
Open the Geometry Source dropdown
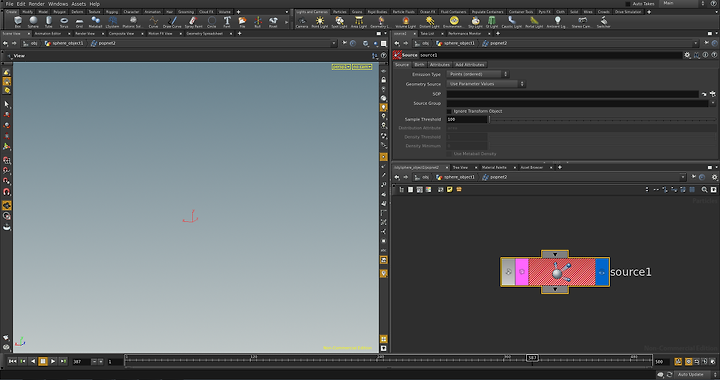pos(486,84)
